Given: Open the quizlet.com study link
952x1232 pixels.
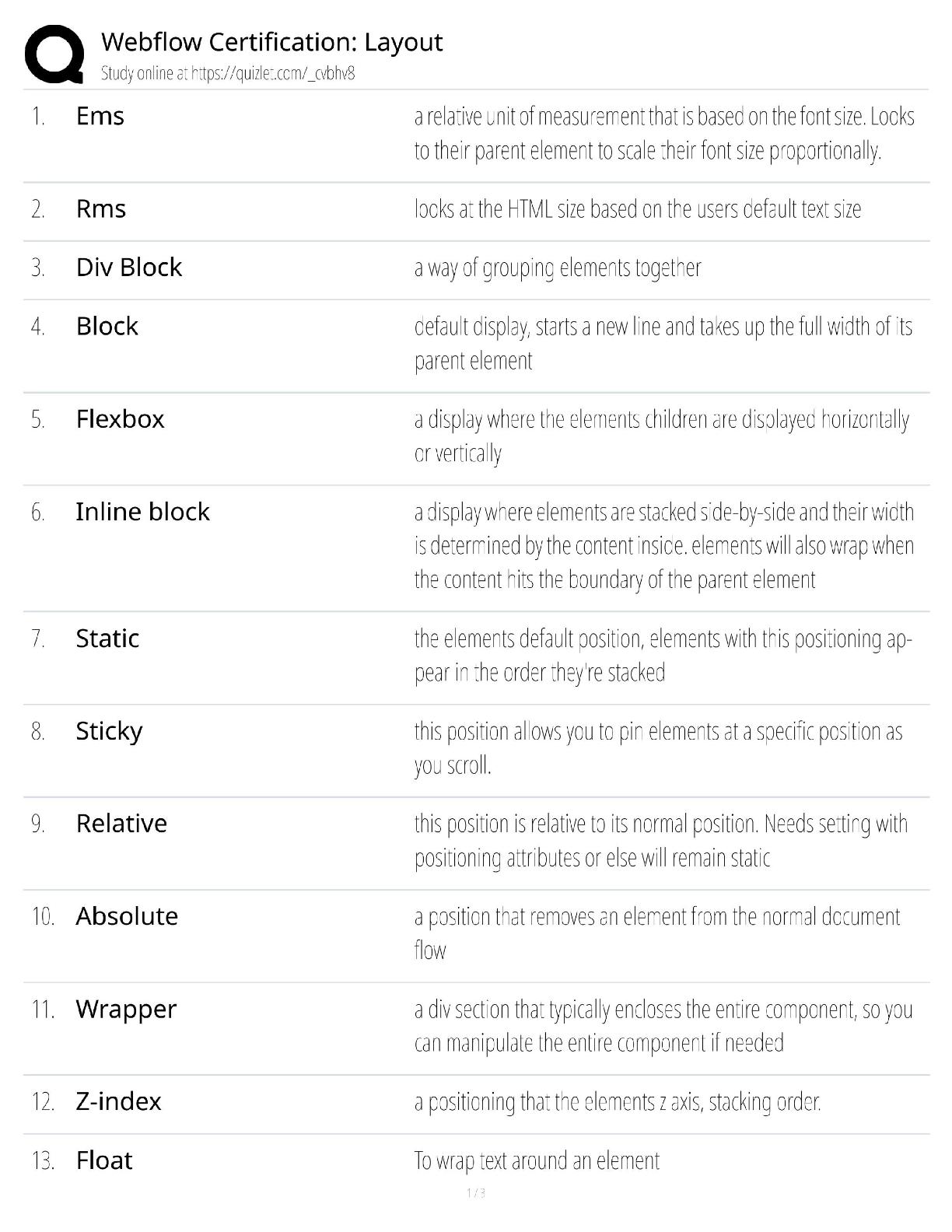Looking at the screenshot, I should (273, 73).
